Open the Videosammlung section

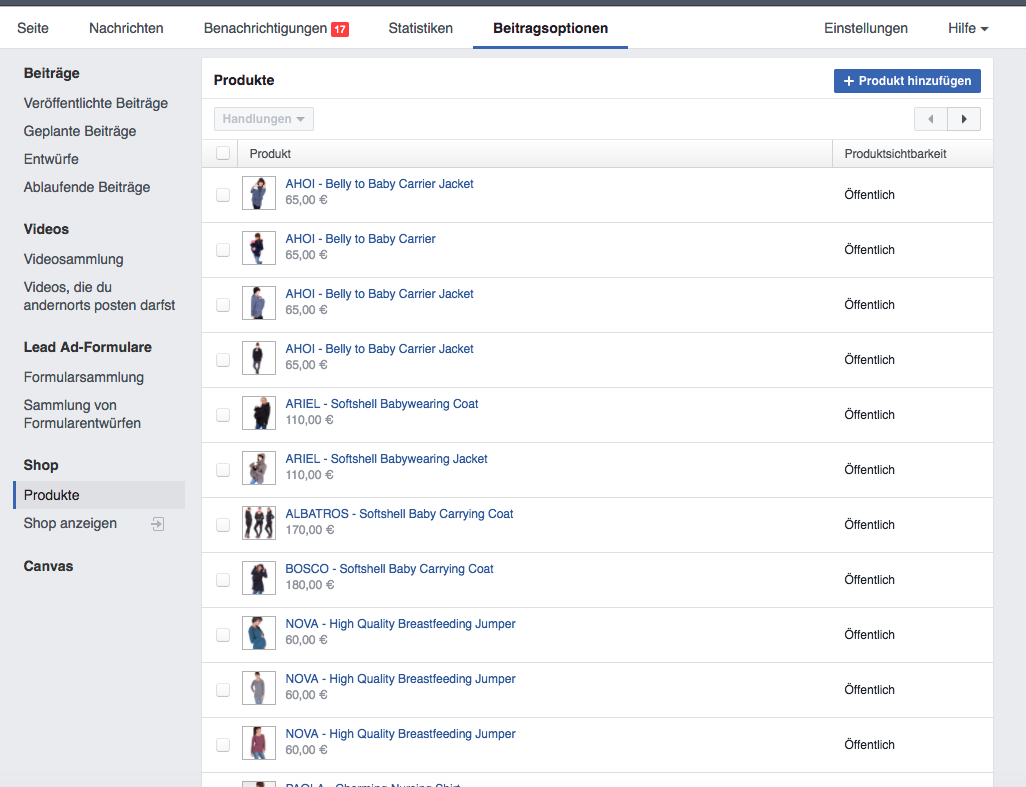tap(73, 260)
